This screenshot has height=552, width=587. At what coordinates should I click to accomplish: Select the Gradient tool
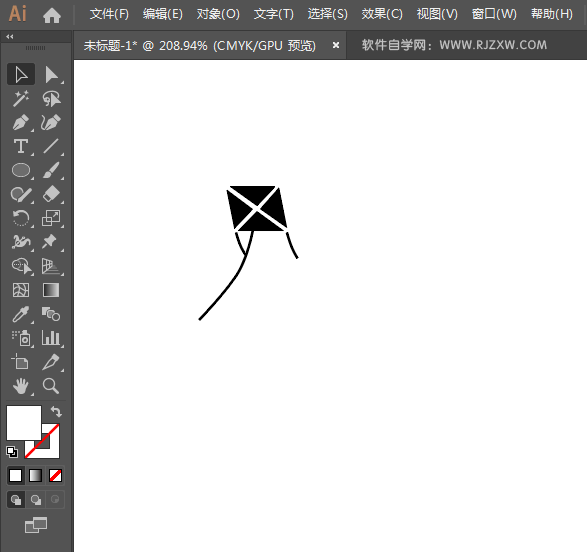tap(51, 290)
